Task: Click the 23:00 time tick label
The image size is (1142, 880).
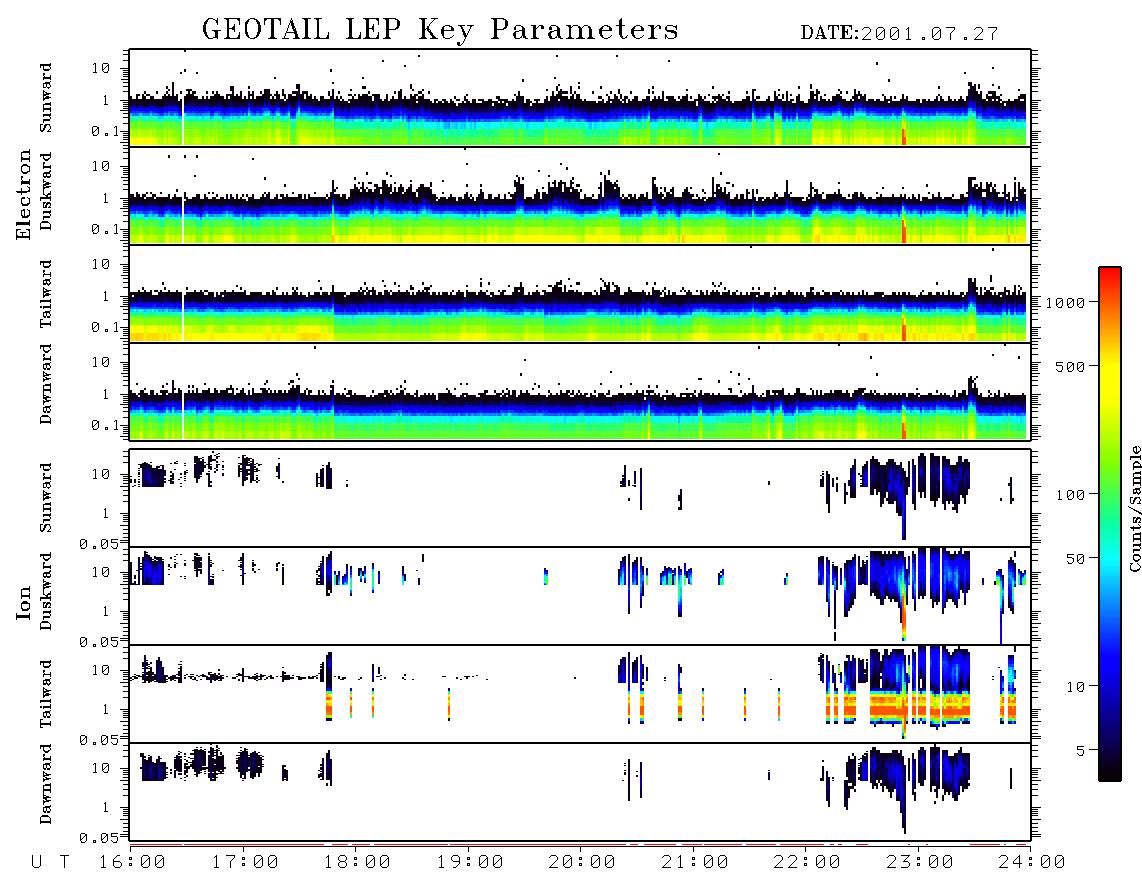Action: click(920, 863)
